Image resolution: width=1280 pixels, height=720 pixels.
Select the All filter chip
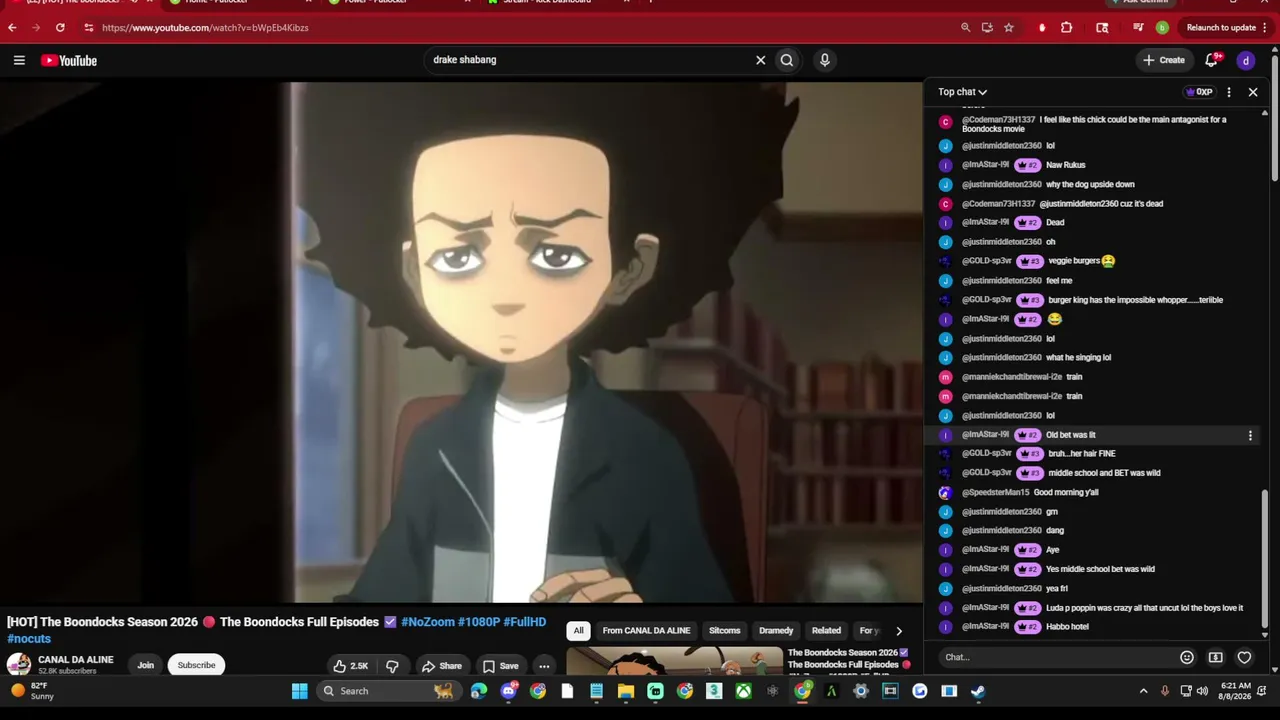[578, 631]
